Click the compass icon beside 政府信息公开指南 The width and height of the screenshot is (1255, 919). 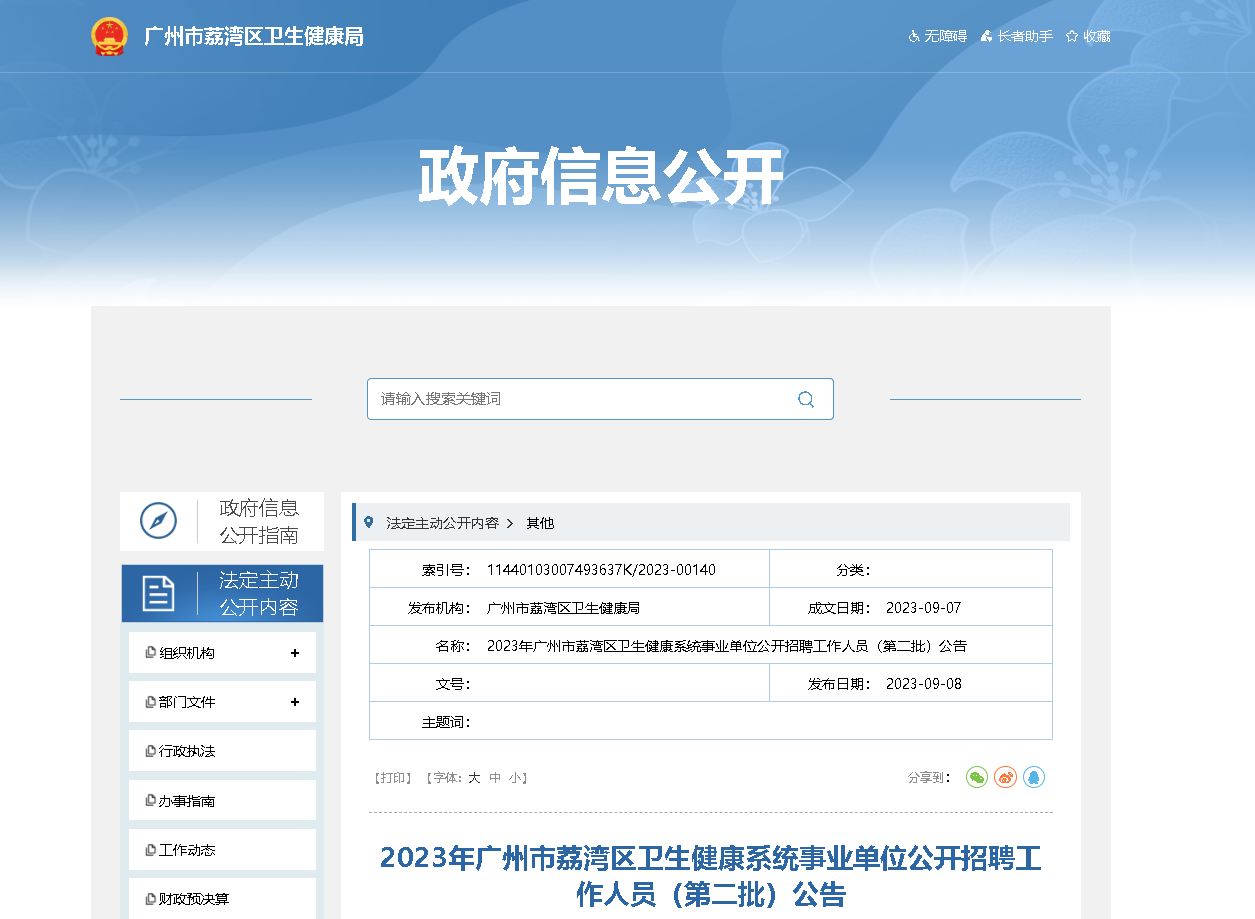click(x=158, y=521)
